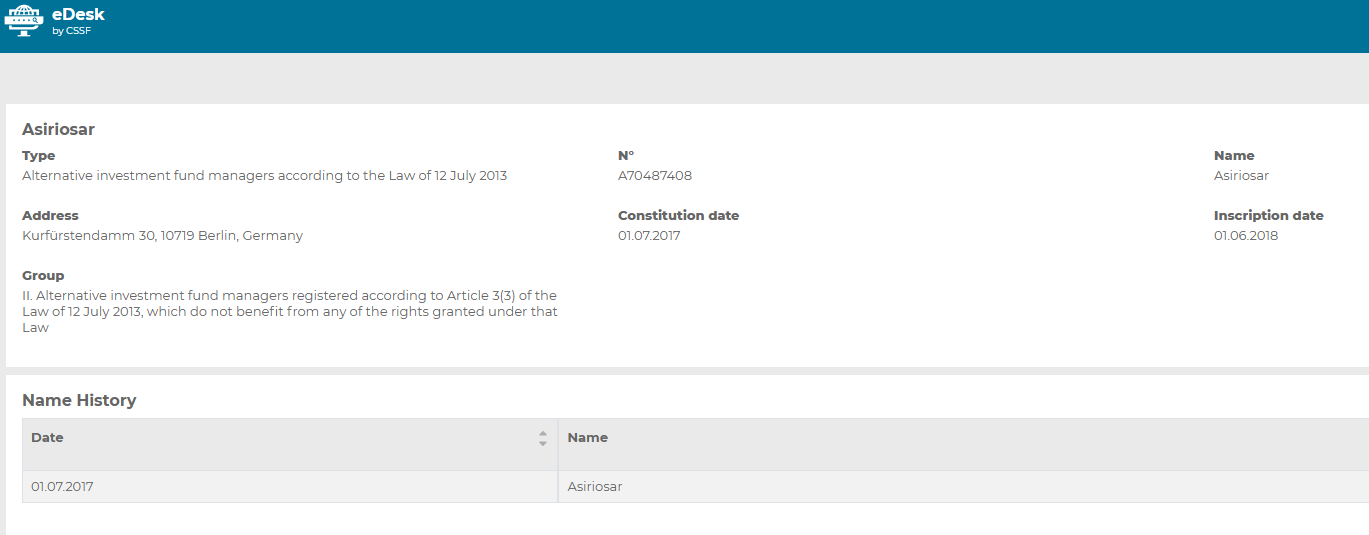
Task: Click the Group field label
Action: point(43,276)
